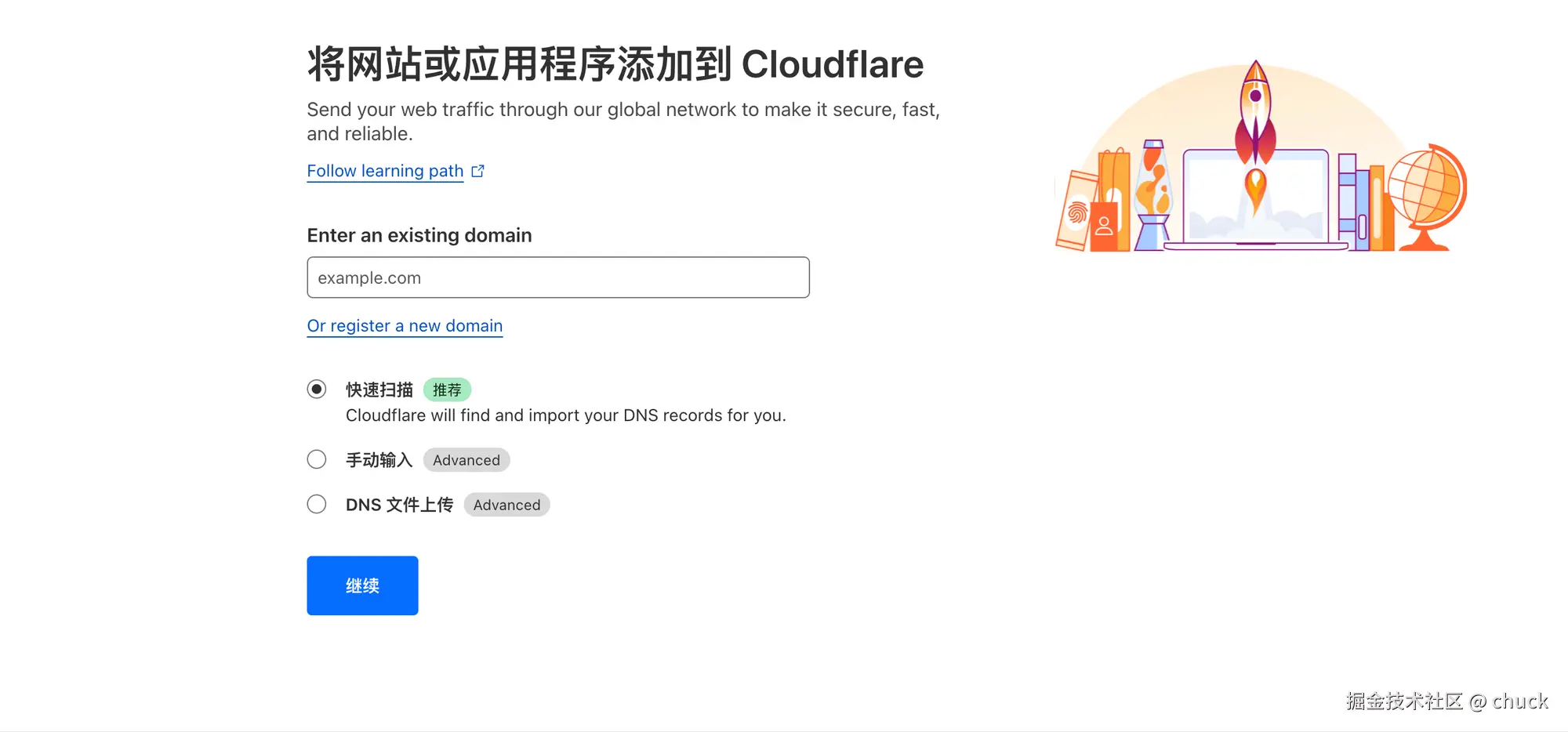Viewport: 1568px width, 732px height.
Task: Select the 快速扫描 radio option
Action: click(x=317, y=390)
